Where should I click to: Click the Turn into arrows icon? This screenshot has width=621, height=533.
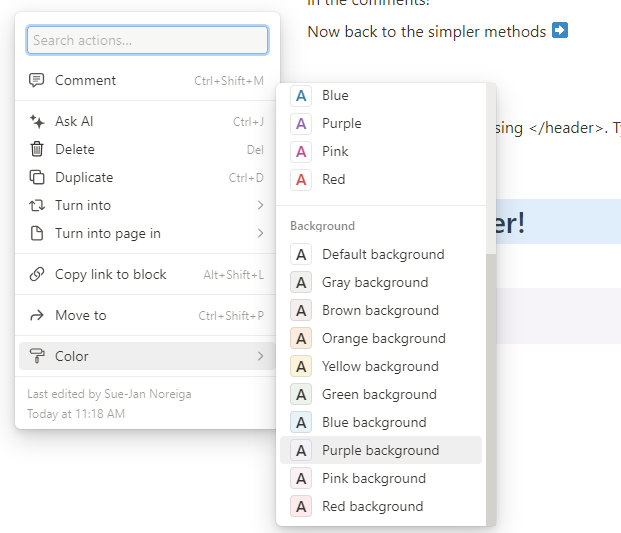[37, 206]
